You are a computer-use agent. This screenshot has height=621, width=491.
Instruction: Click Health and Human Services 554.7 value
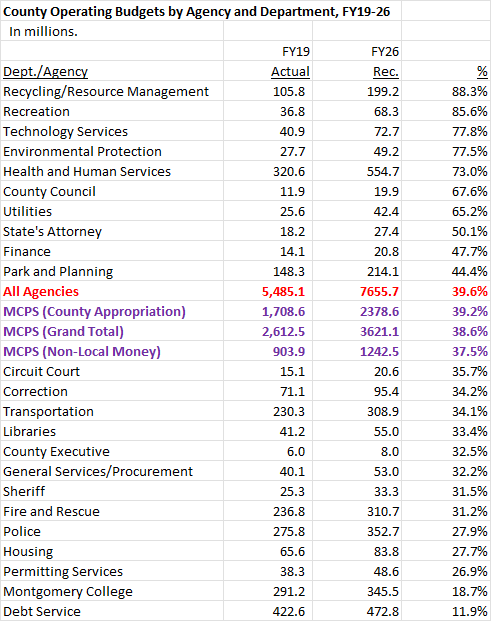383,171
